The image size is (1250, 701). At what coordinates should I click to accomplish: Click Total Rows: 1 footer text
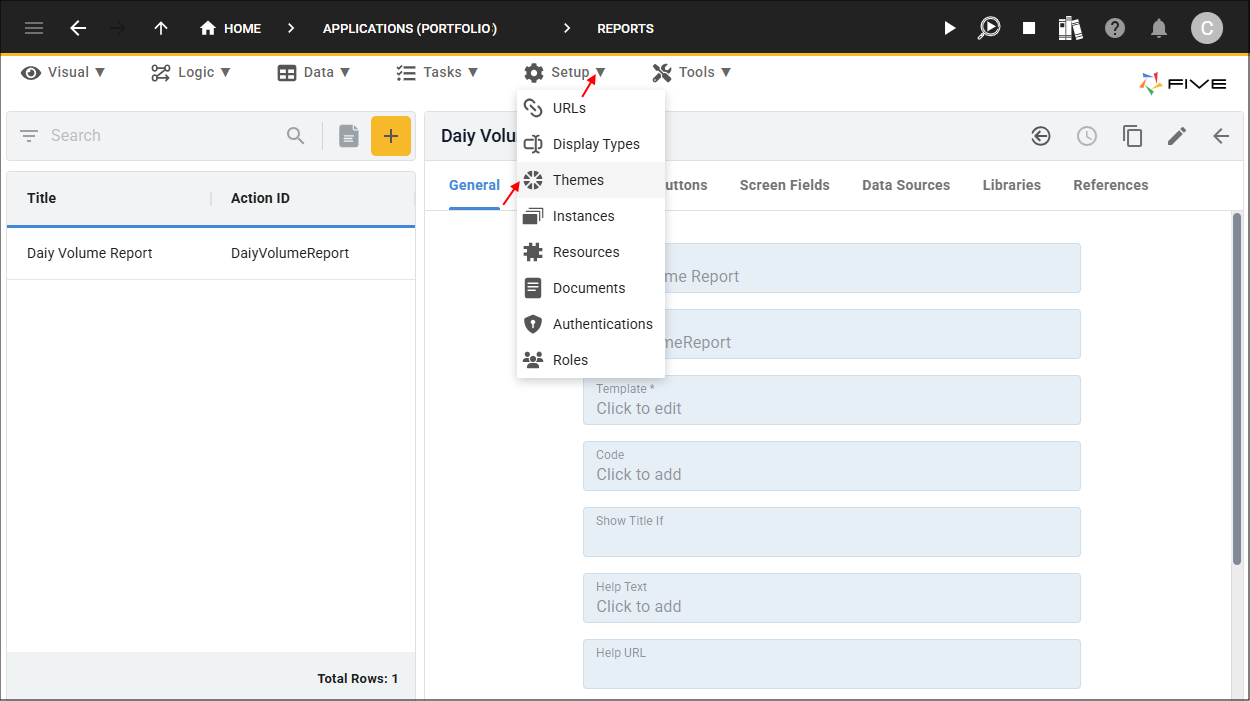[358, 678]
